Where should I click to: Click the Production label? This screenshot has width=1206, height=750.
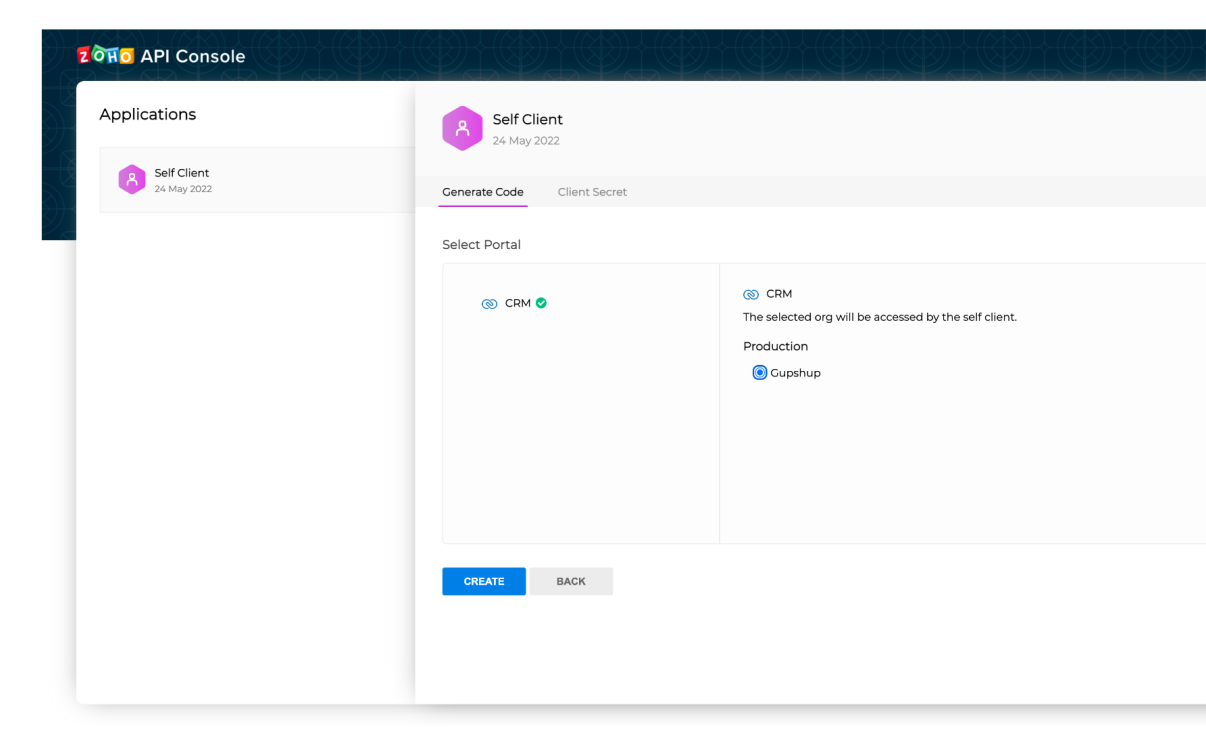pos(775,346)
